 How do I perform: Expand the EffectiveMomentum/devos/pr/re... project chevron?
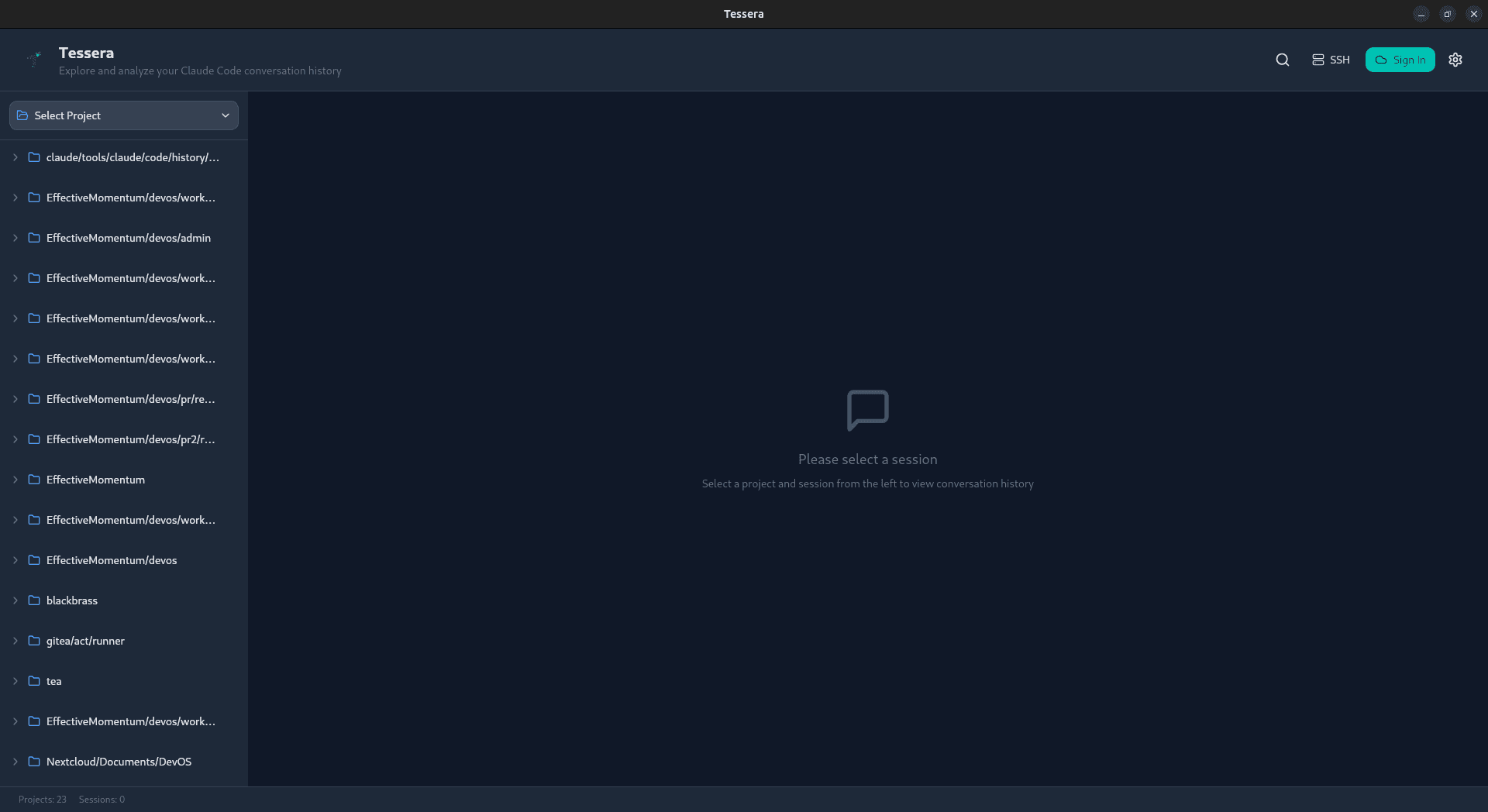pos(15,399)
